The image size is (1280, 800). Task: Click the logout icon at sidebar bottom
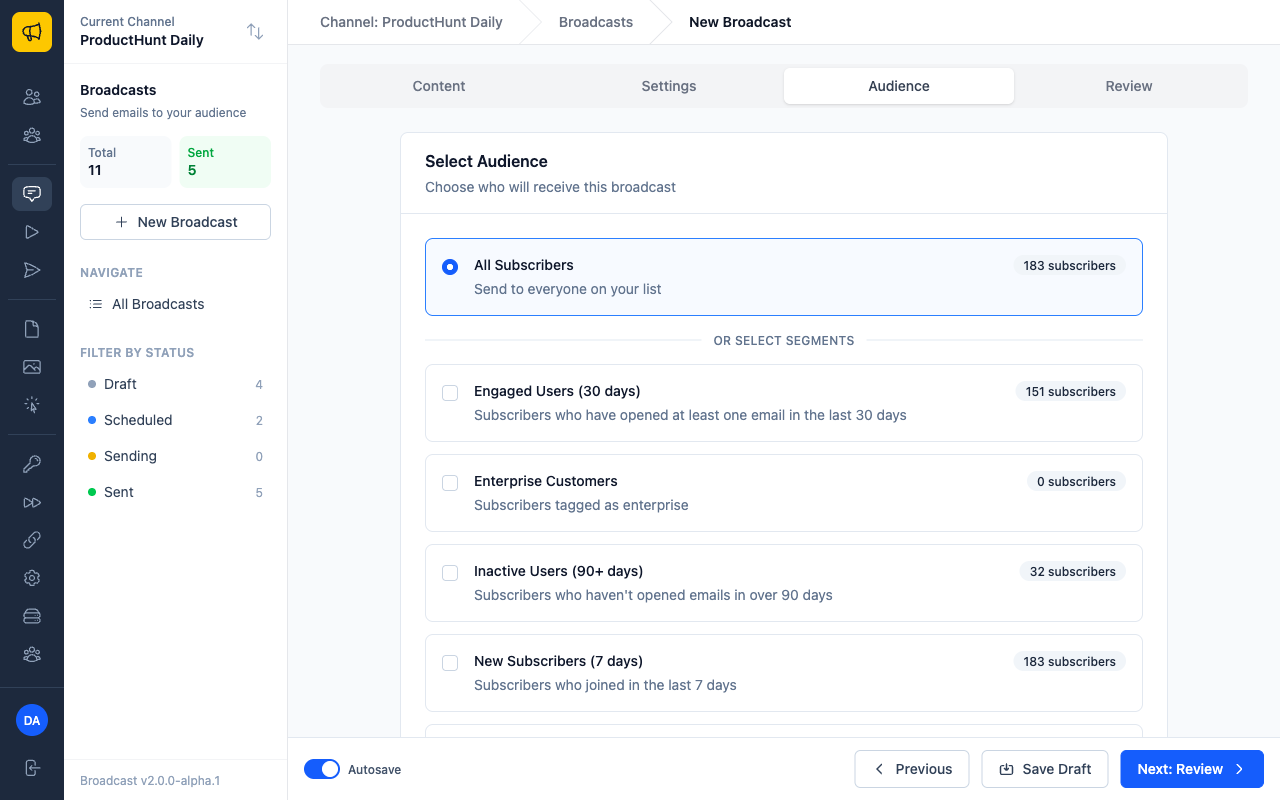(x=32, y=768)
